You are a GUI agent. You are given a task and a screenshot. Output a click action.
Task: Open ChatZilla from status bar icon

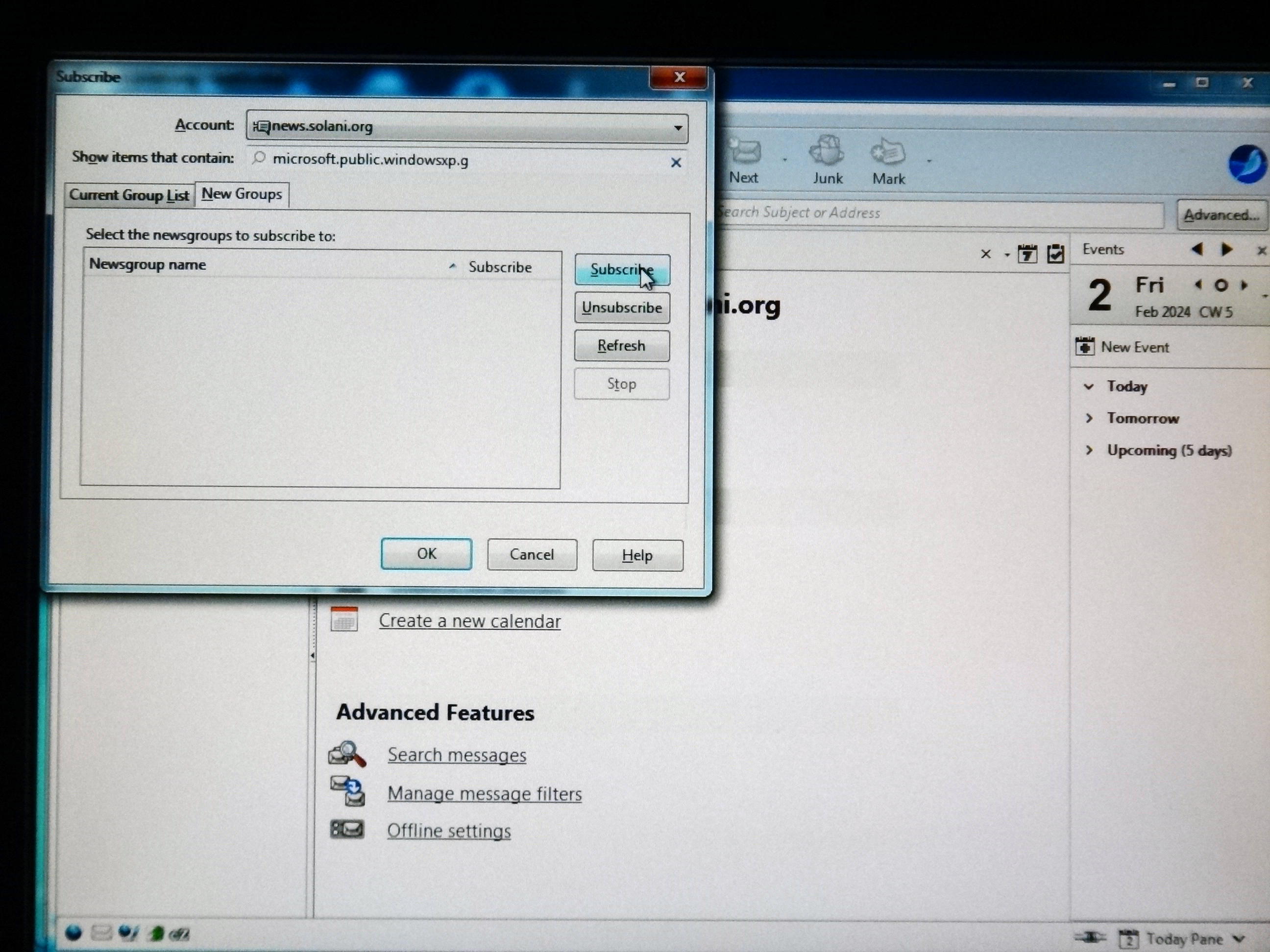click(179, 934)
